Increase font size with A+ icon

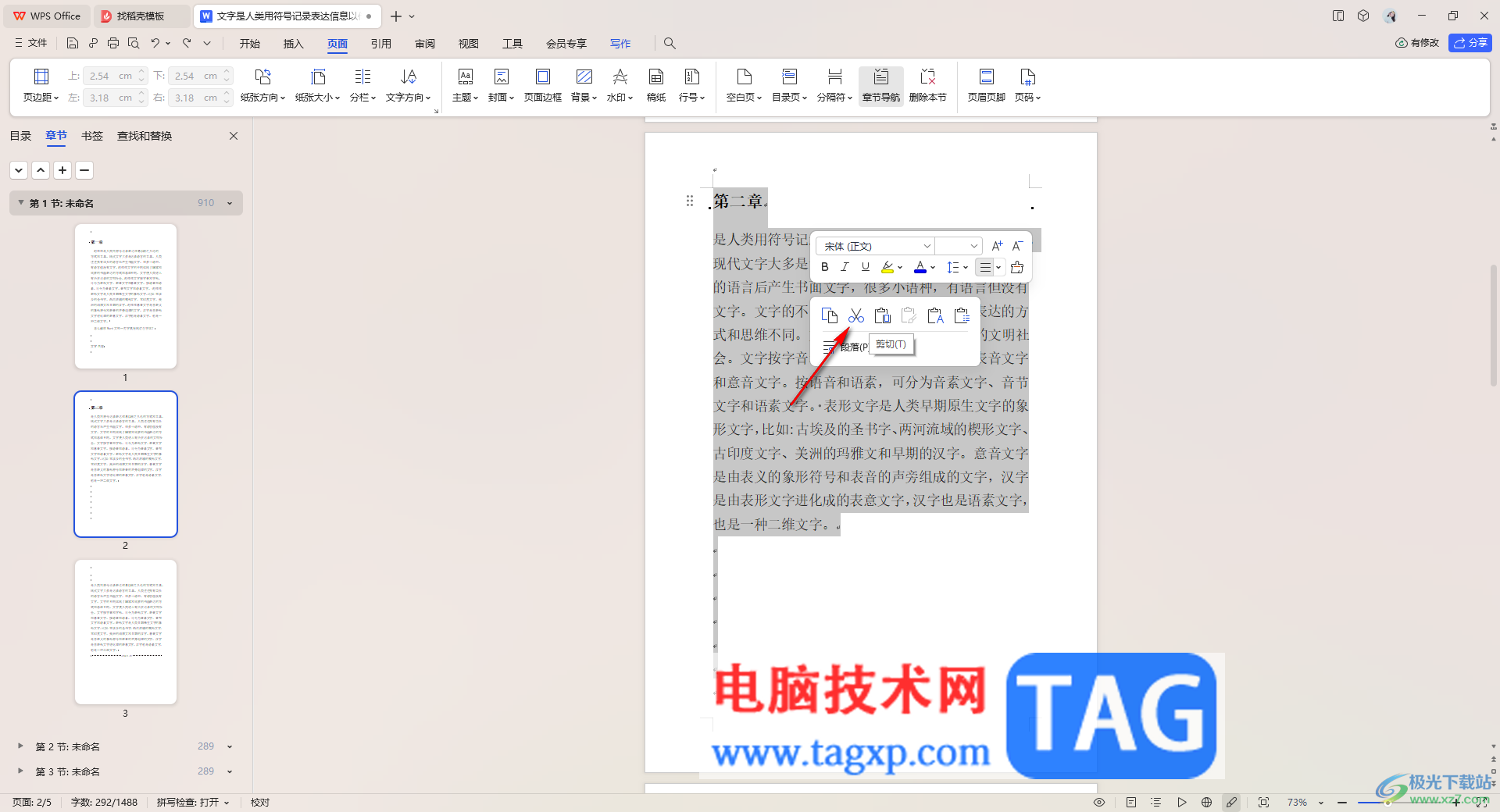pos(997,246)
